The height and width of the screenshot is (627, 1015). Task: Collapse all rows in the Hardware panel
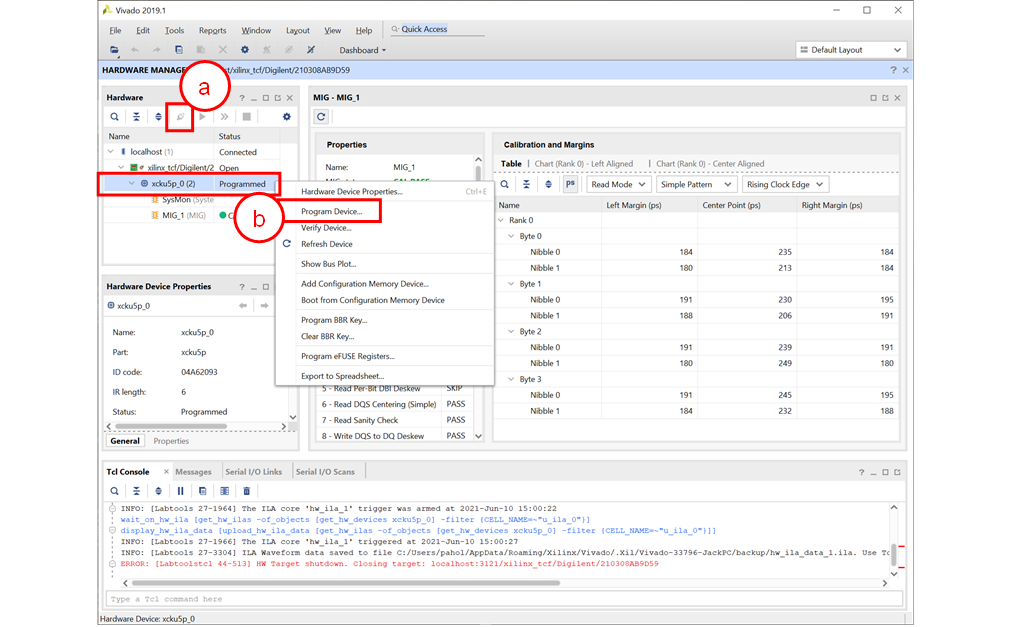pyautogui.click(x=137, y=117)
